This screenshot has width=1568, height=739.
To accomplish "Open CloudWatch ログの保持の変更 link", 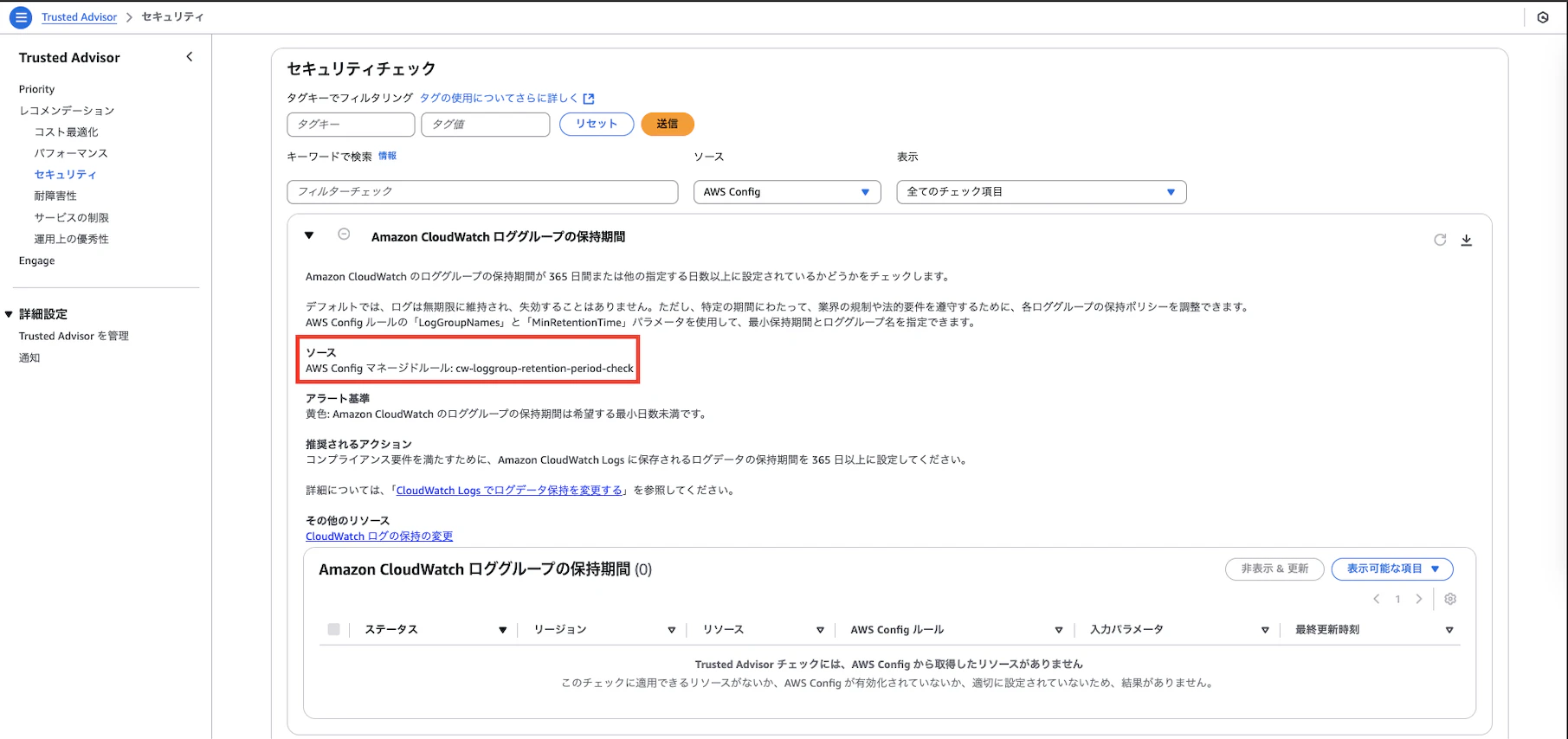I will 379,537.
